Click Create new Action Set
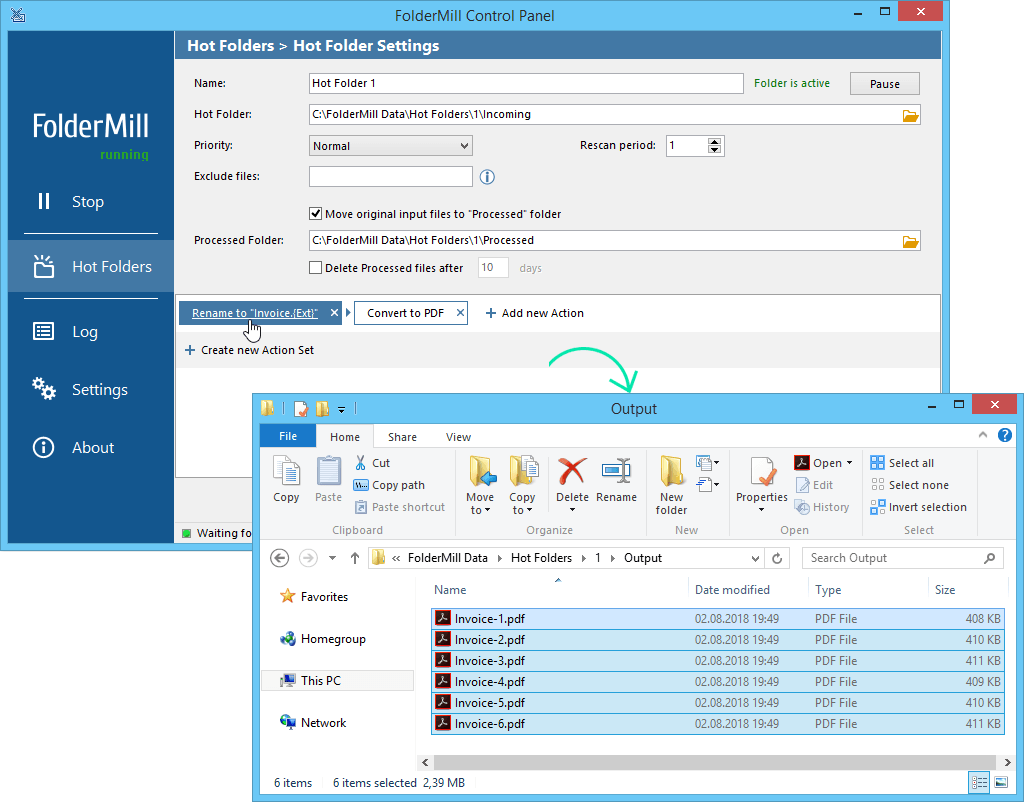The height and width of the screenshot is (802, 1024). (x=249, y=350)
